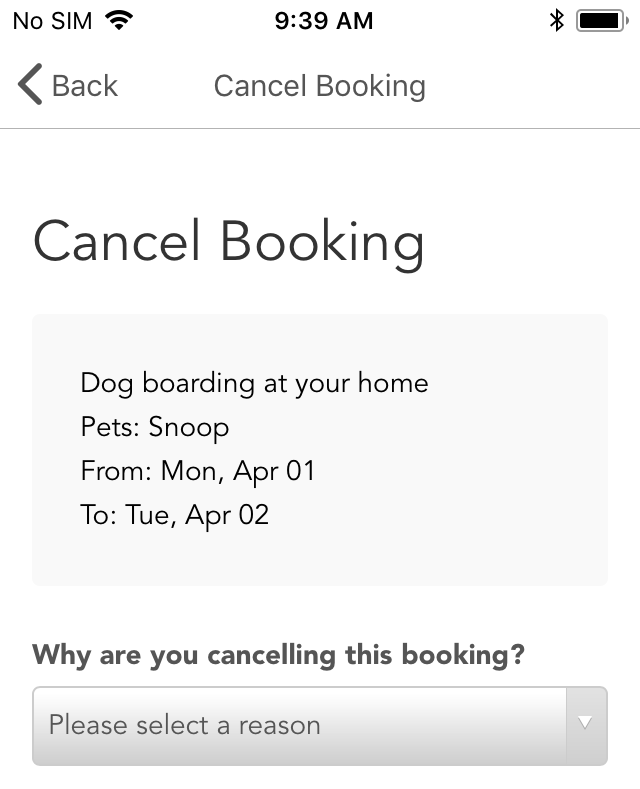This screenshot has height=789, width=640.
Task: Click the large Cancel Booking heading
Action: point(228,243)
